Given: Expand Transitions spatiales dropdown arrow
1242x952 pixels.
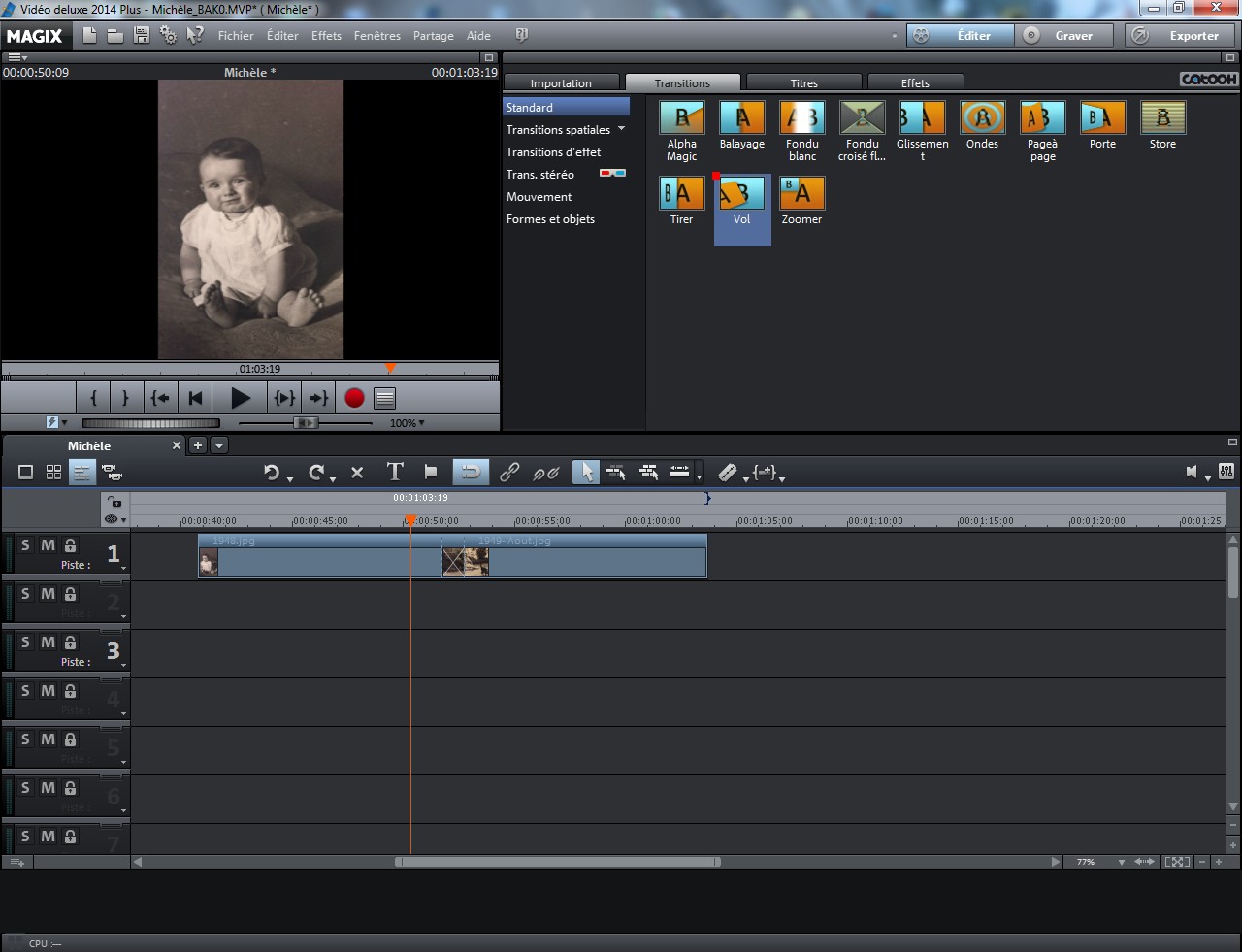Looking at the screenshot, I should pos(622,129).
